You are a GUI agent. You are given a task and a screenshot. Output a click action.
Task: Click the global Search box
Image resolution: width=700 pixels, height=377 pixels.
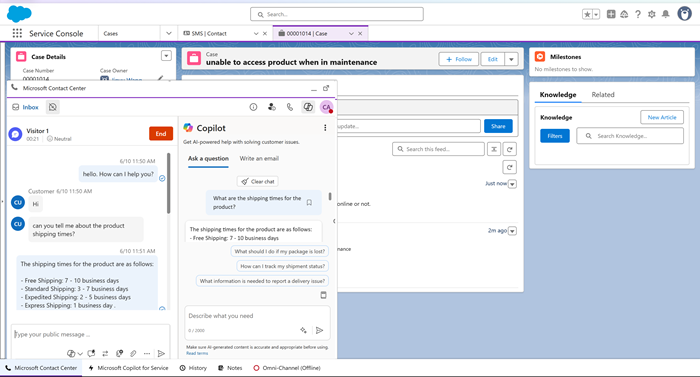point(337,14)
